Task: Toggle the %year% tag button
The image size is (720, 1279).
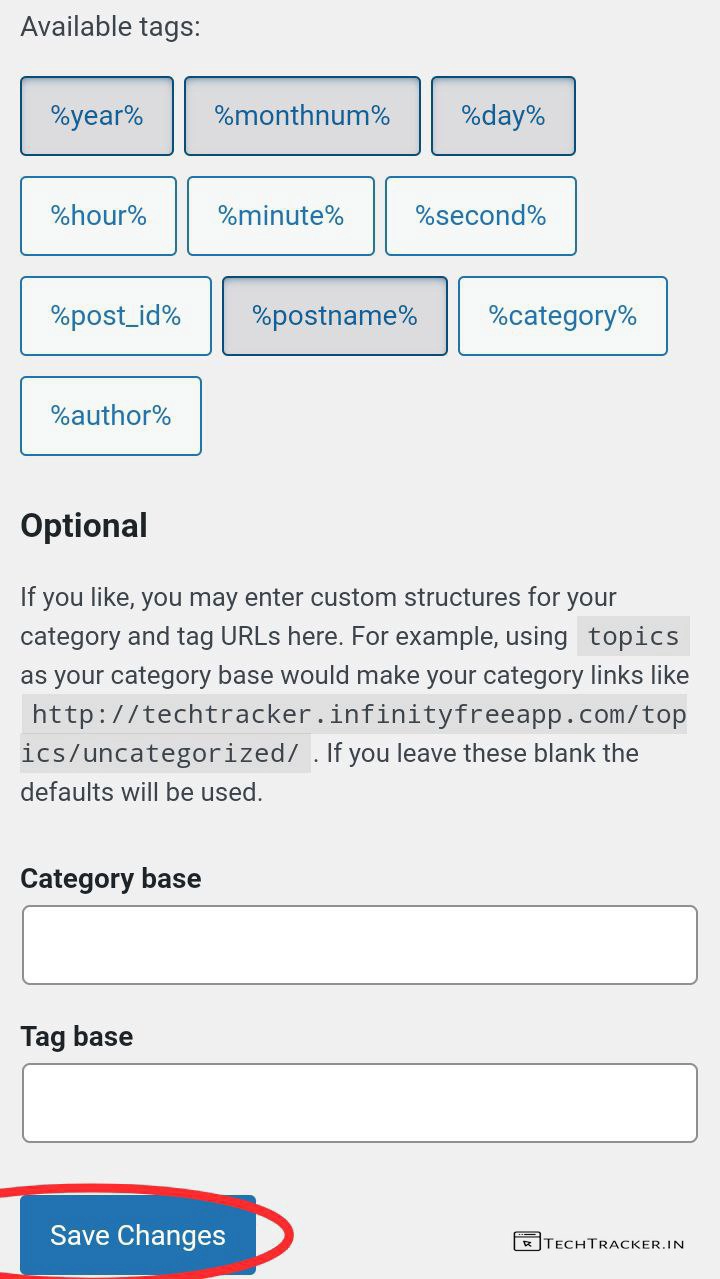Action: [97, 116]
